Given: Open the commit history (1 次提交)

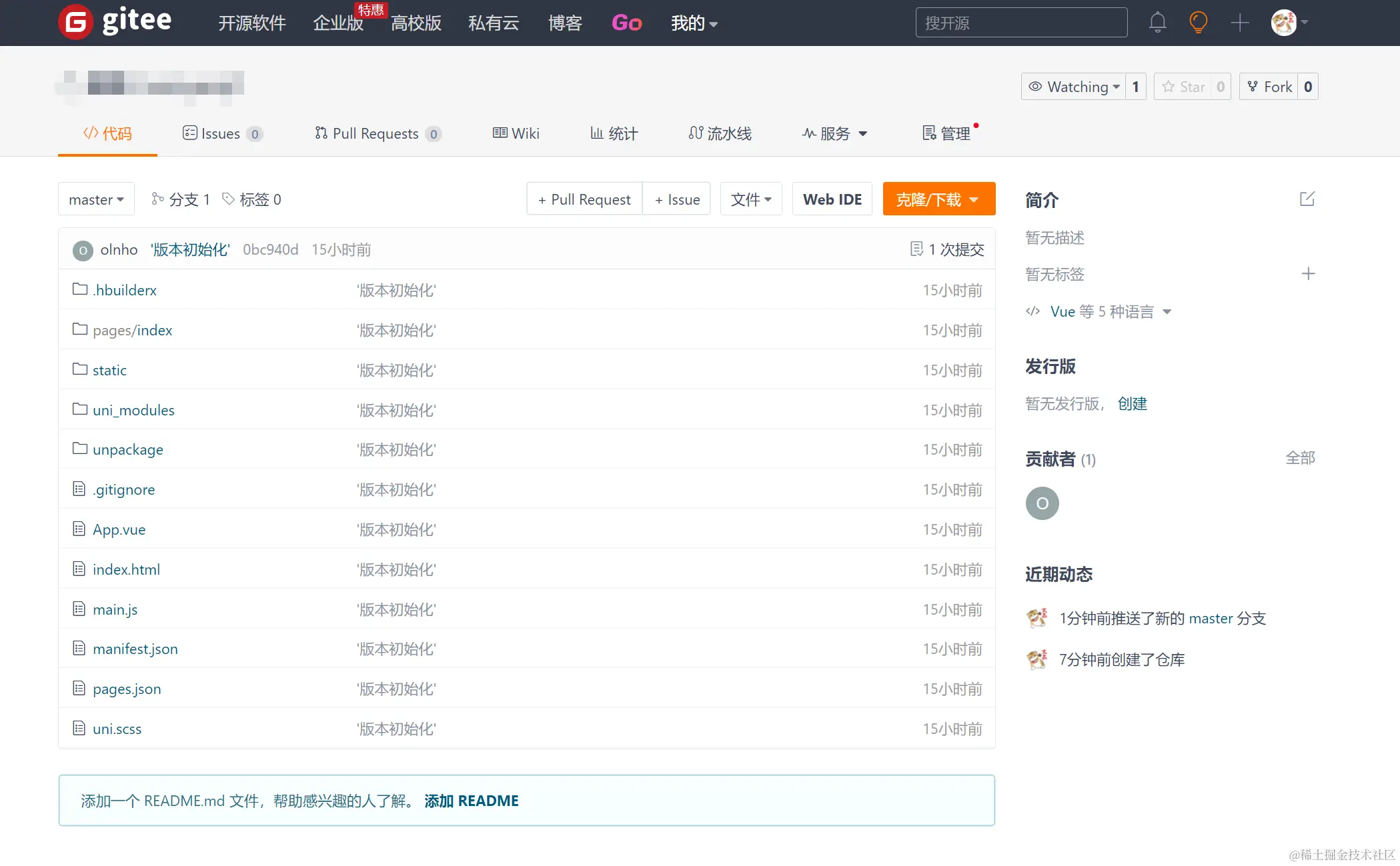Looking at the screenshot, I should (947, 249).
